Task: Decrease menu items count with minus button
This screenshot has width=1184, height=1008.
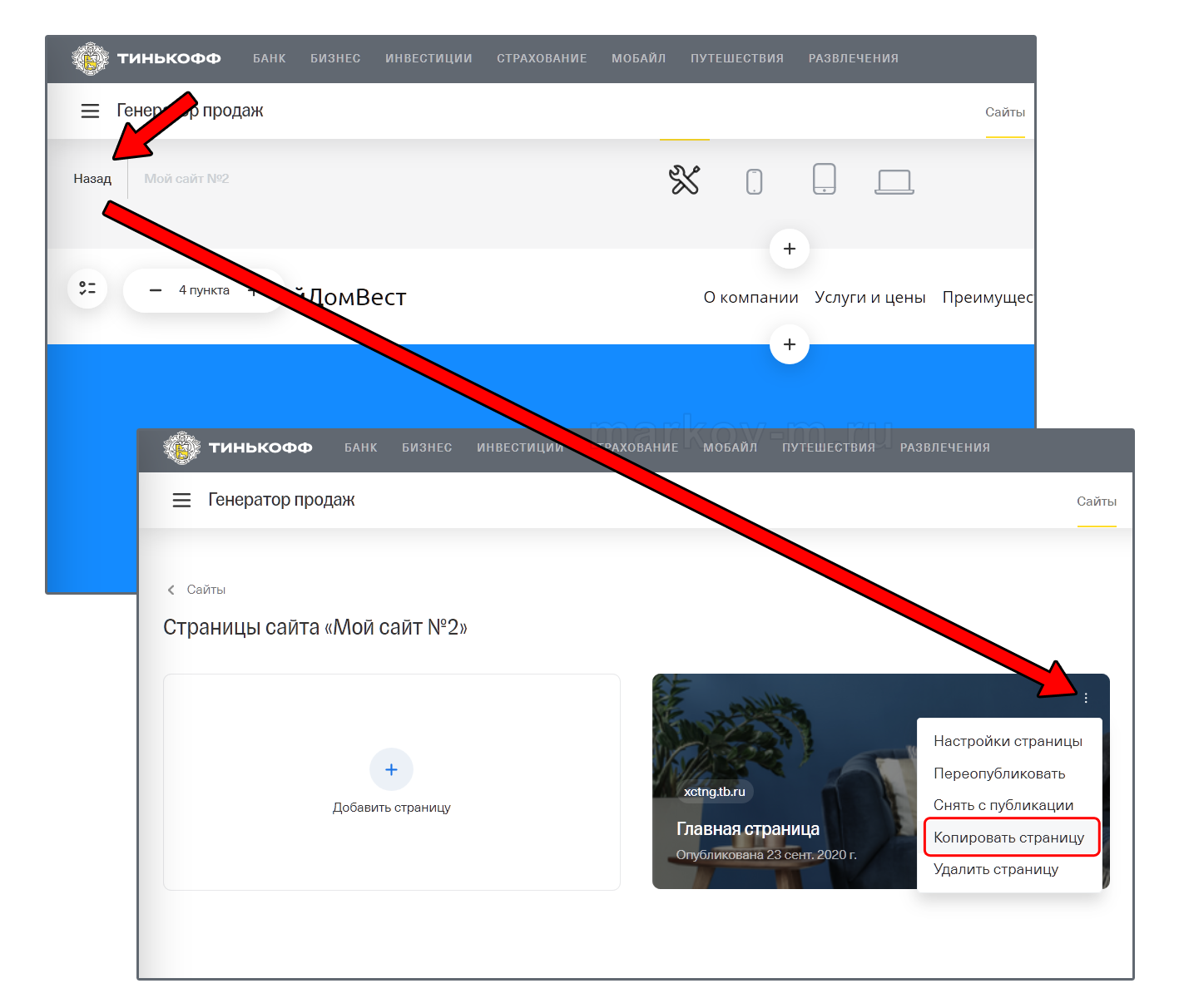Action: click(156, 290)
